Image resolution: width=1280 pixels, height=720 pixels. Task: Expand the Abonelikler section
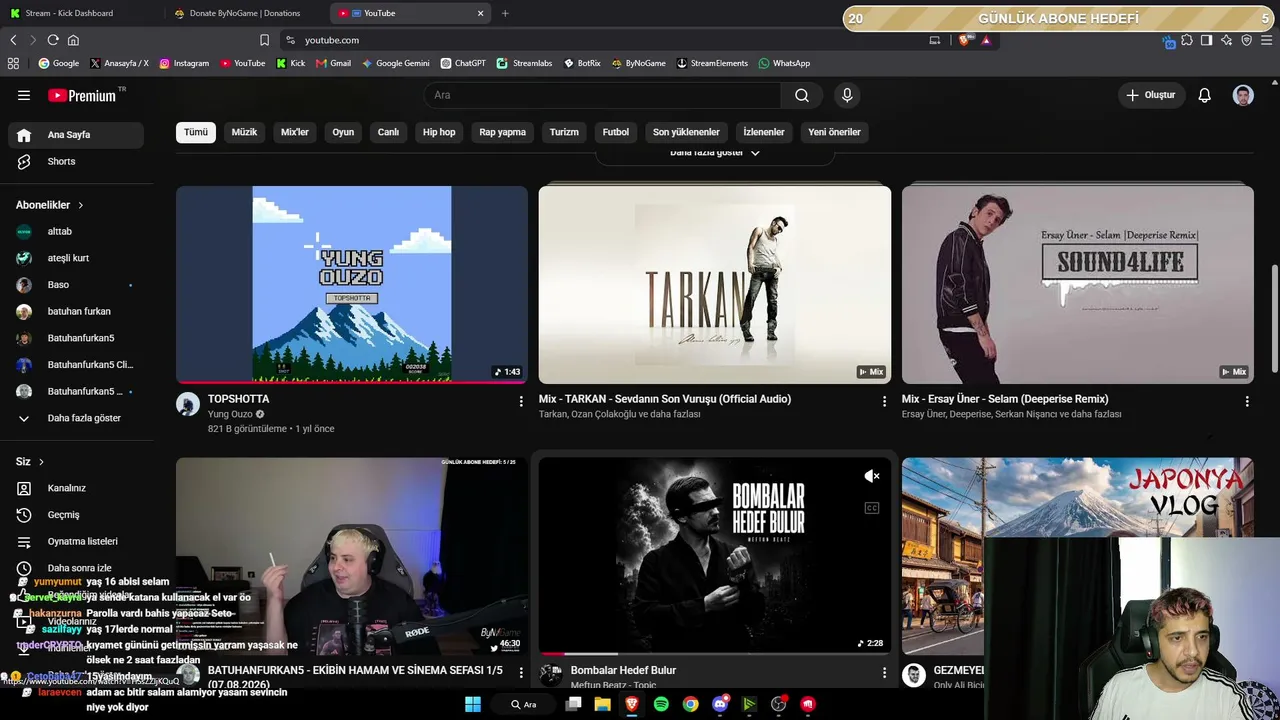[50, 205]
